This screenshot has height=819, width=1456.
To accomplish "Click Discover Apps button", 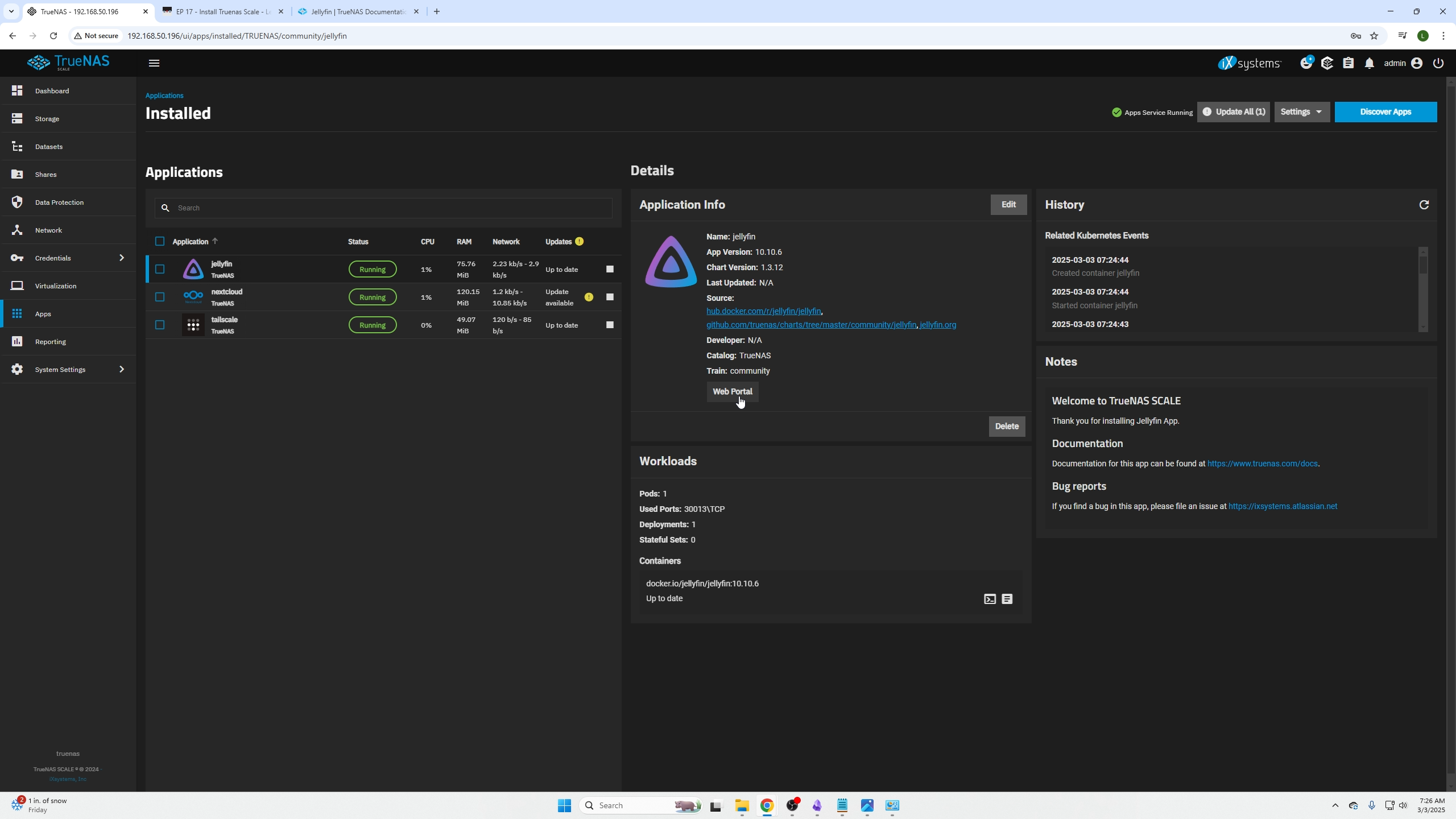I will coord(1385,112).
